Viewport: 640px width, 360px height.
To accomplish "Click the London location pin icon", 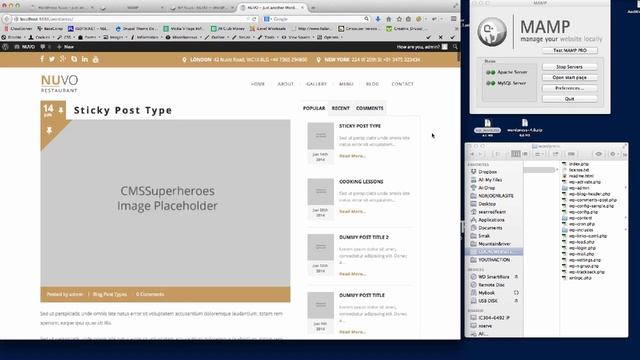I will pyautogui.click(x=184, y=60).
